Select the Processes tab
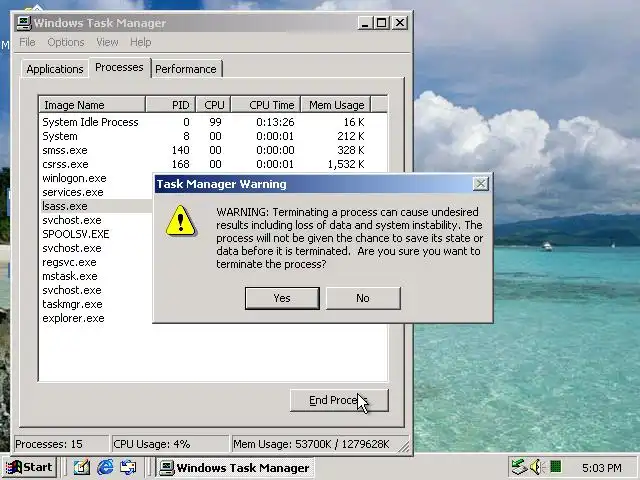The width and height of the screenshot is (640, 480). click(119, 67)
